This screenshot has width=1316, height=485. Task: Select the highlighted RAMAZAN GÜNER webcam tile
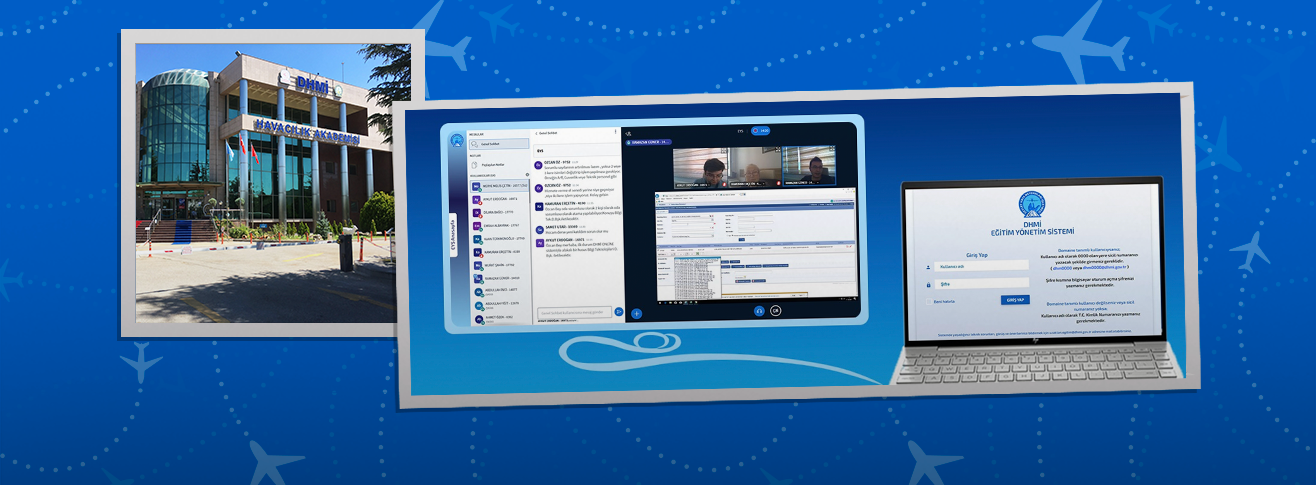808,167
